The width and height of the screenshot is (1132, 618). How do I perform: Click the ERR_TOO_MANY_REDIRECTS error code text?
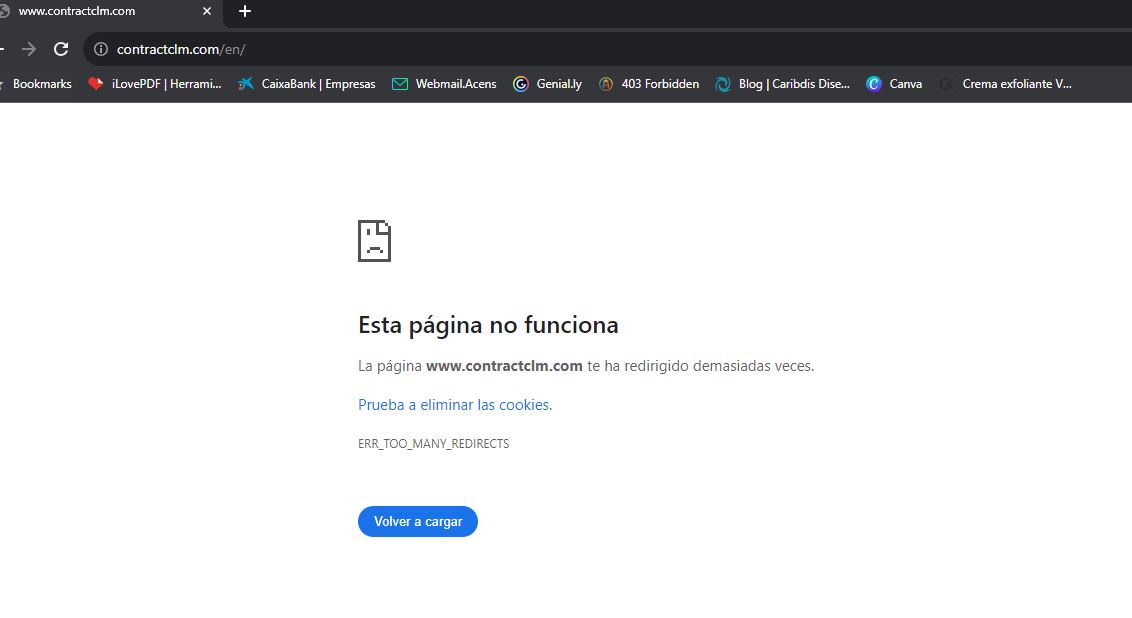pyautogui.click(x=433, y=443)
